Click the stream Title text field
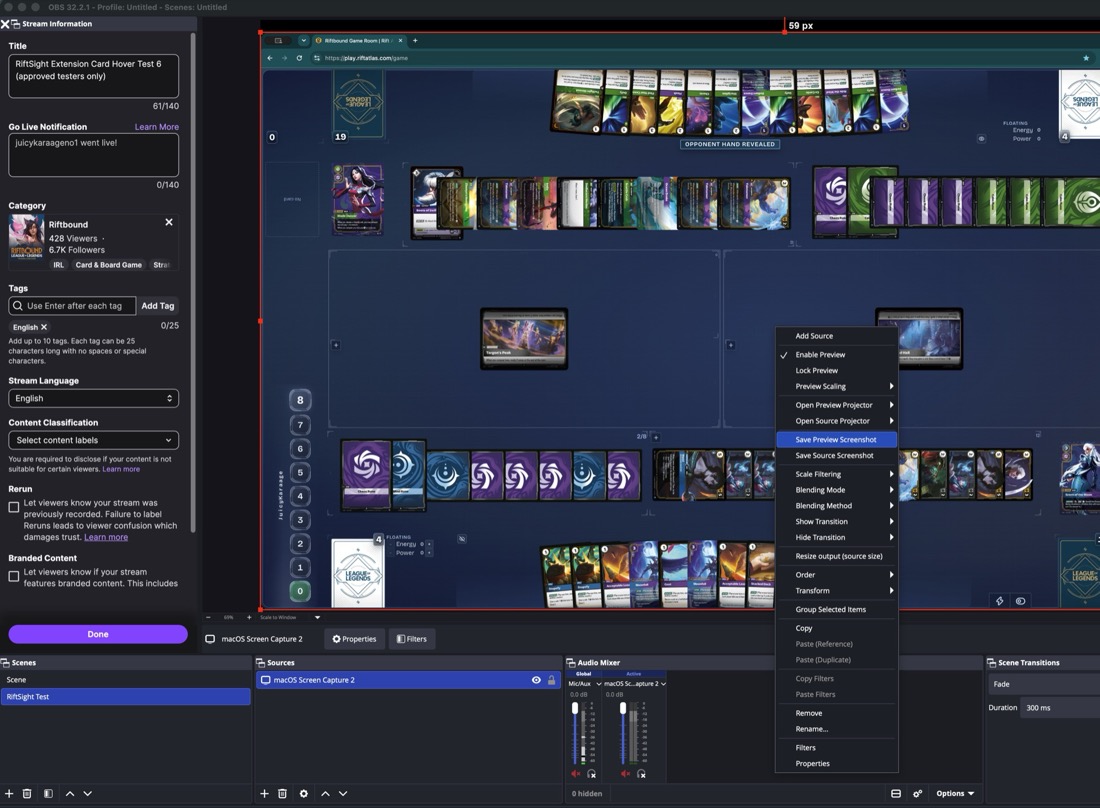The height and width of the screenshot is (808, 1100). (x=93, y=76)
